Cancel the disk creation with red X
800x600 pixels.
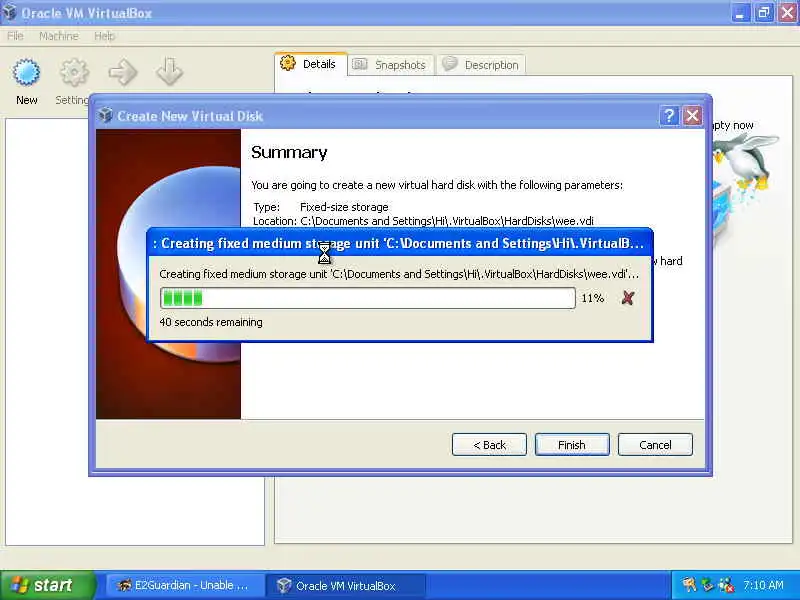click(628, 298)
